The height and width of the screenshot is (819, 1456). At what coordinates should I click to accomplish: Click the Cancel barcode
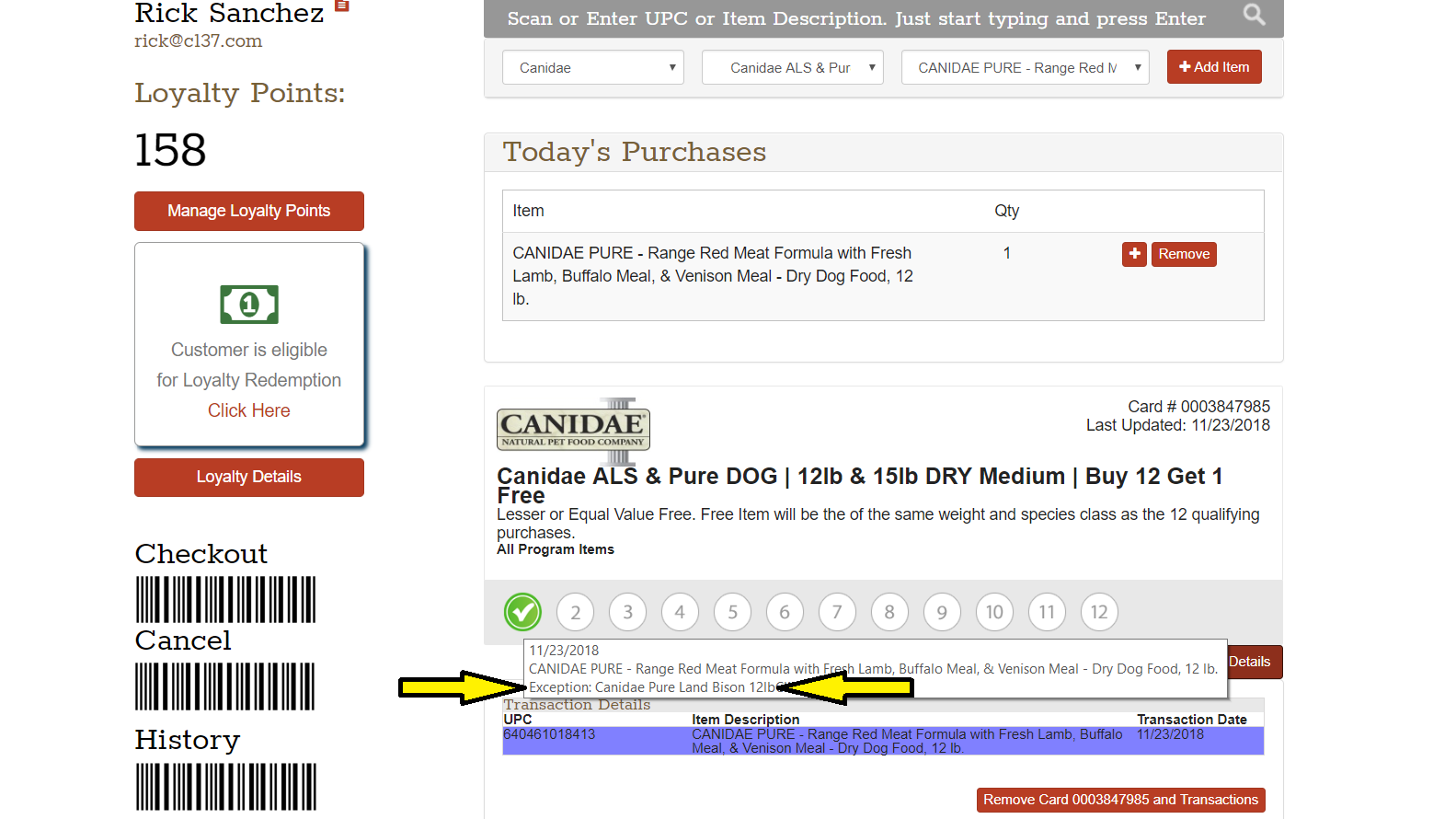225,686
